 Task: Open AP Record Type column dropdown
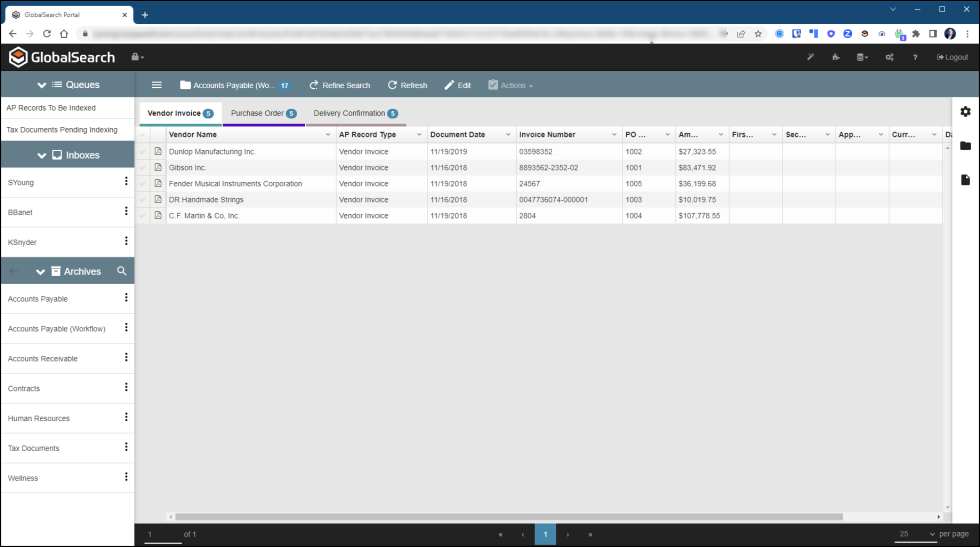419,134
